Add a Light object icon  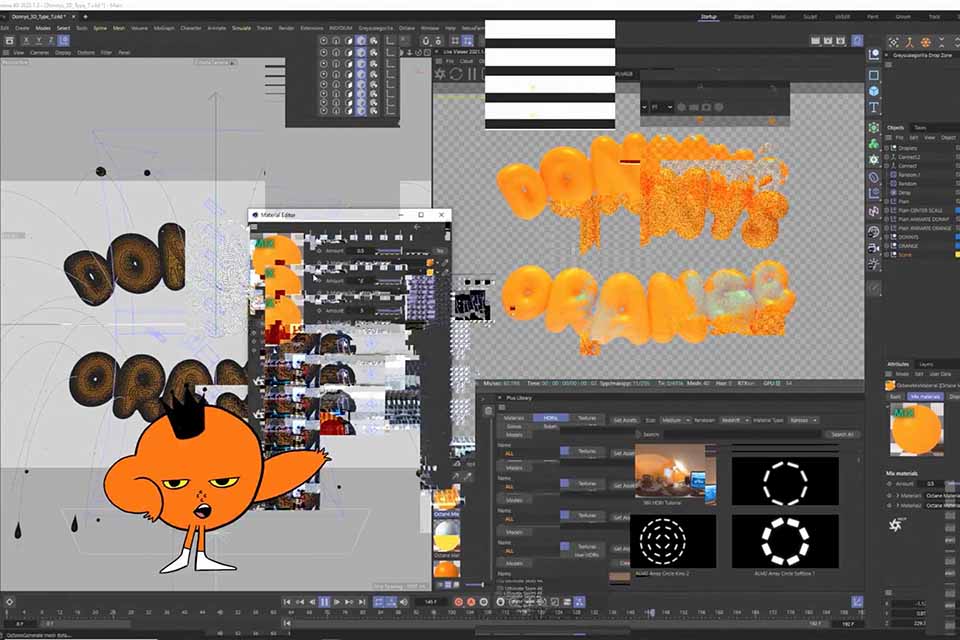pyautogui.click(x=874, y=265)
